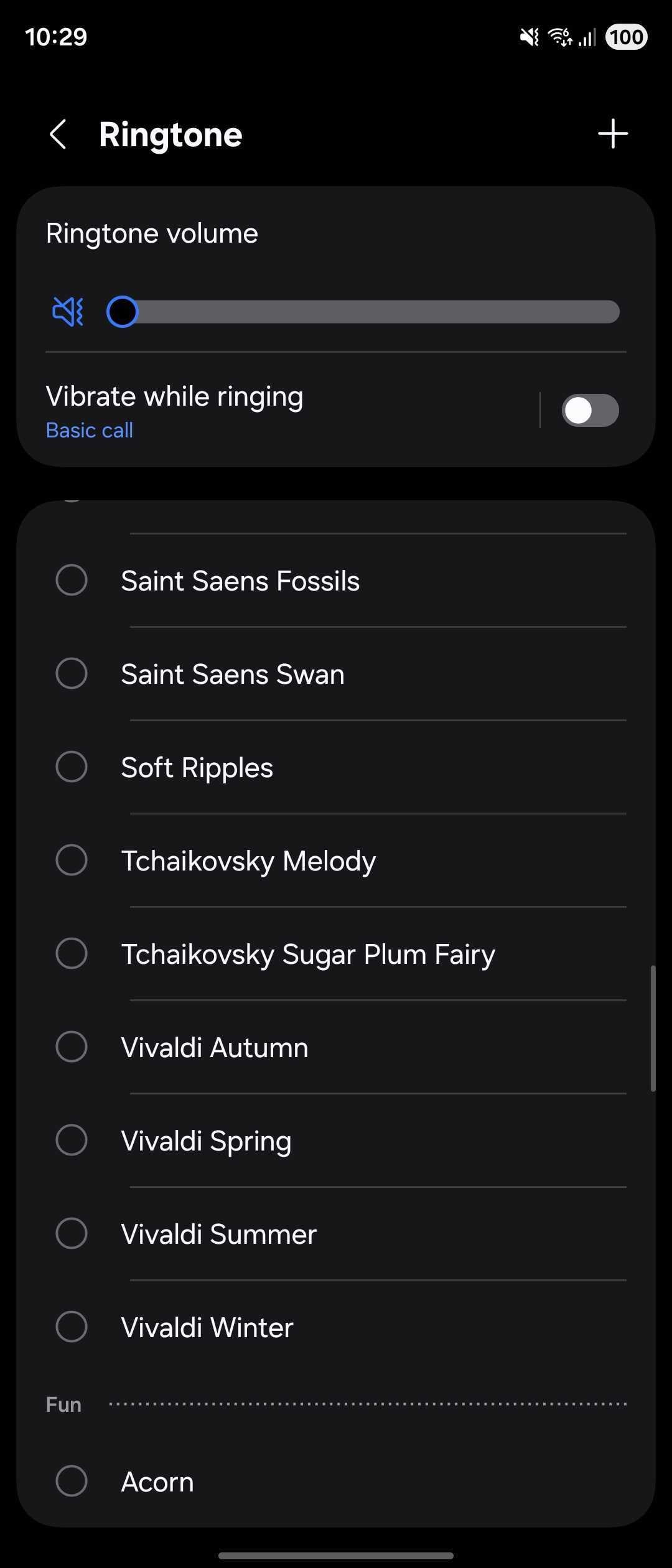Tap the Wi-Fi status icon
Viewport: 672px width, 1568px height.
559,37
